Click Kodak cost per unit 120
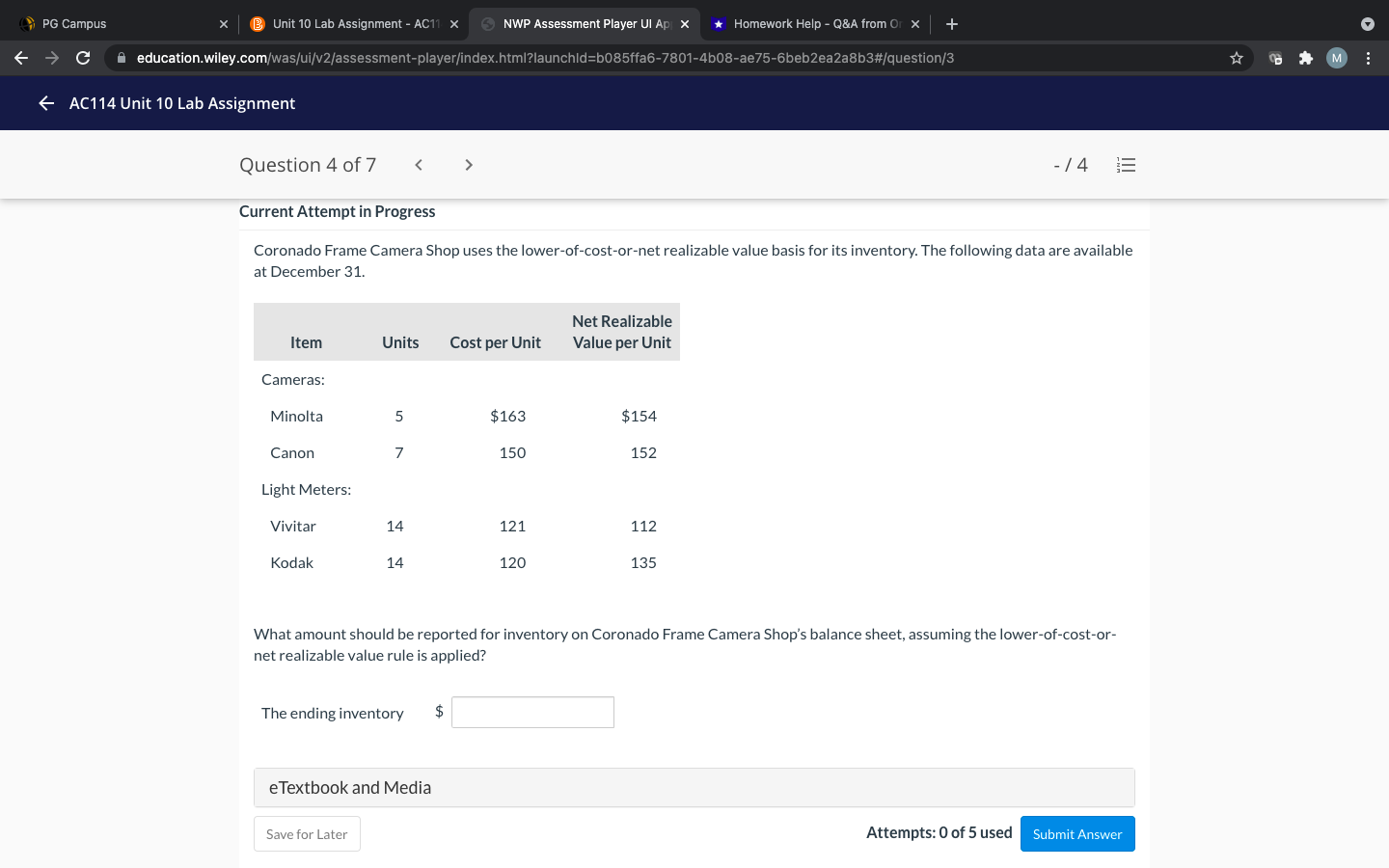Viewport: 1389px width, 868px height. (512, 562)
